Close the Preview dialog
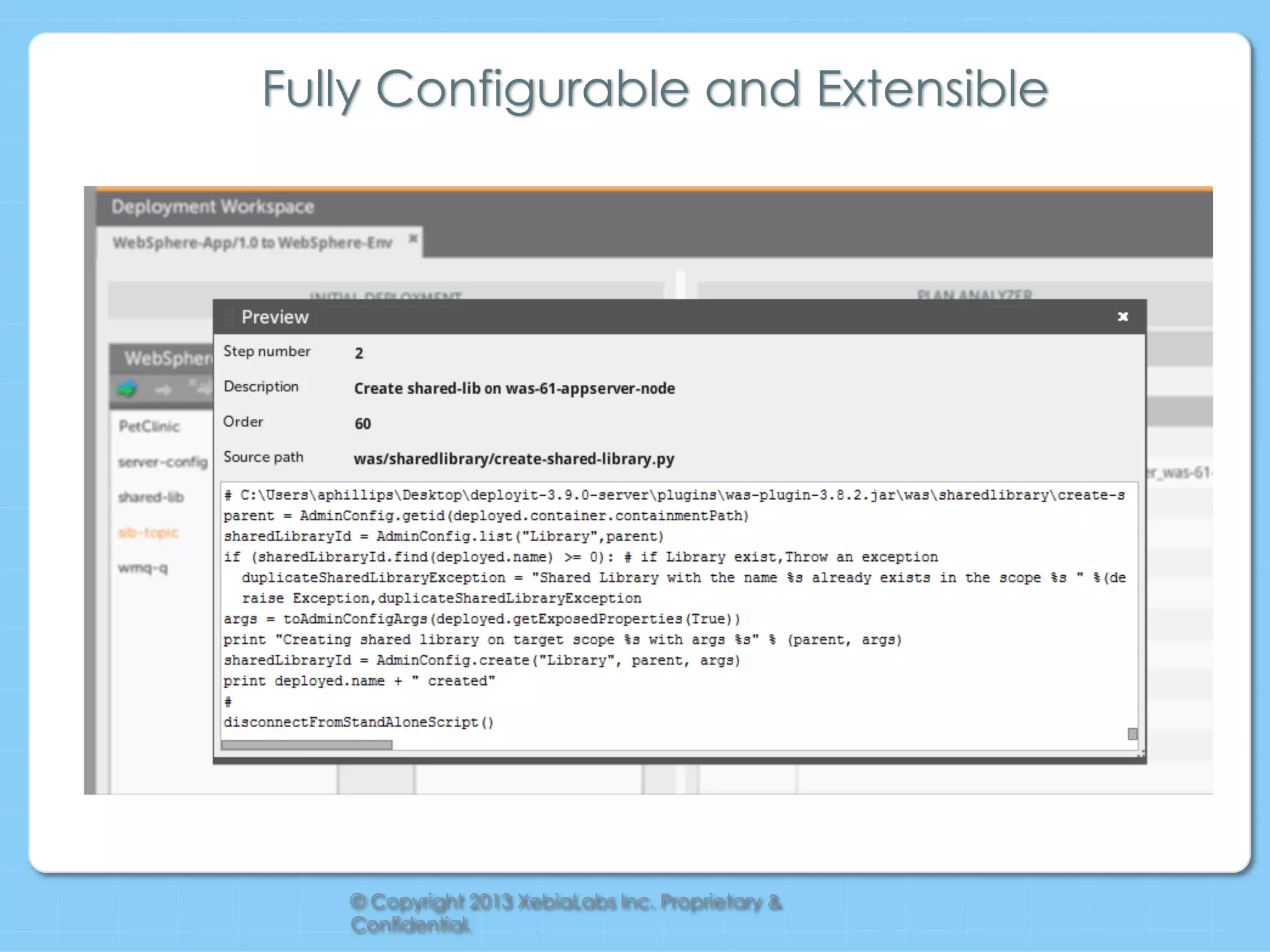The image size is (1270, 952). point(1122,317)
